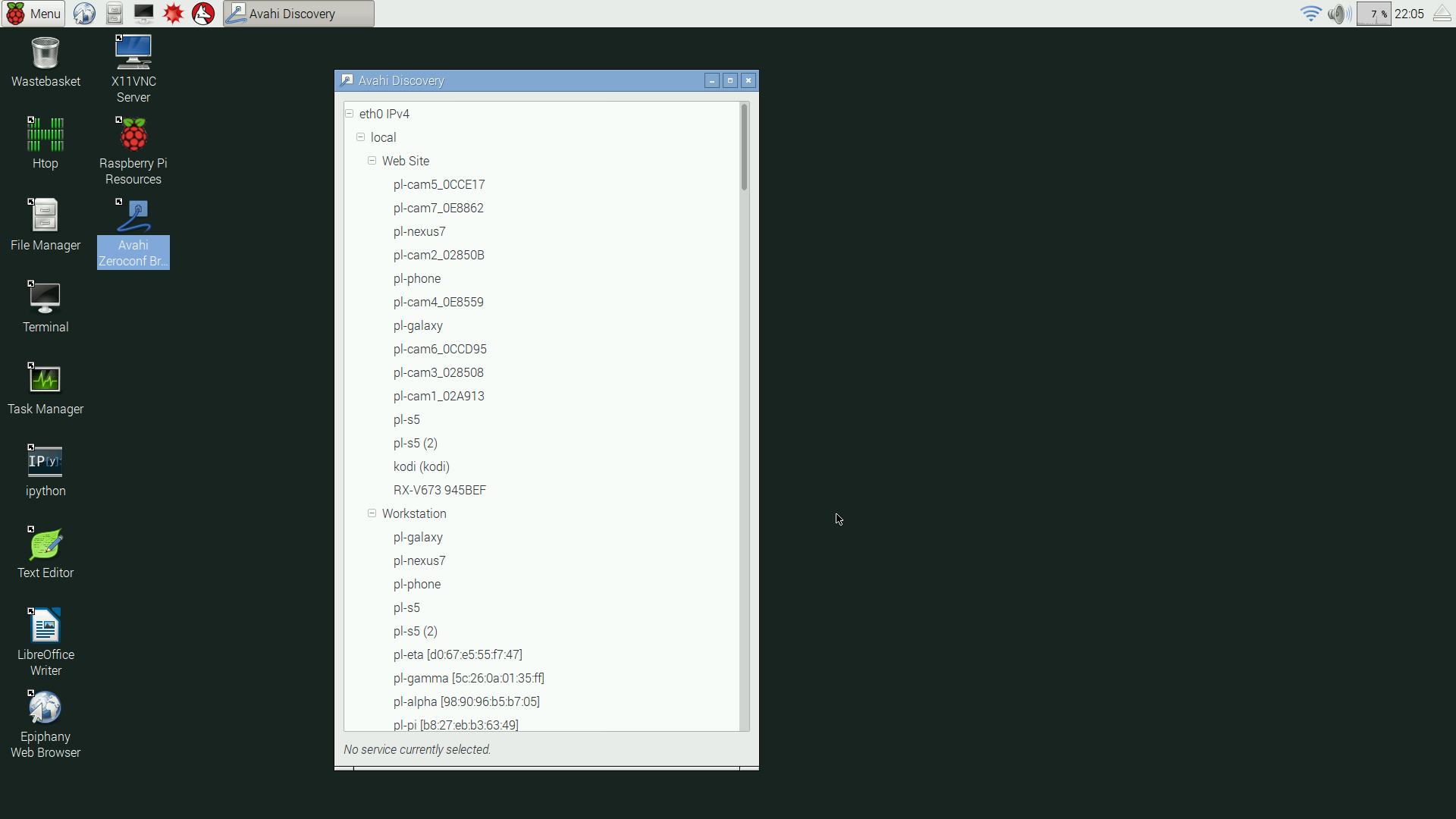This screenshot has height=819, width=1456.
Task: Collapse the local domain node
Action: [361, 137]
